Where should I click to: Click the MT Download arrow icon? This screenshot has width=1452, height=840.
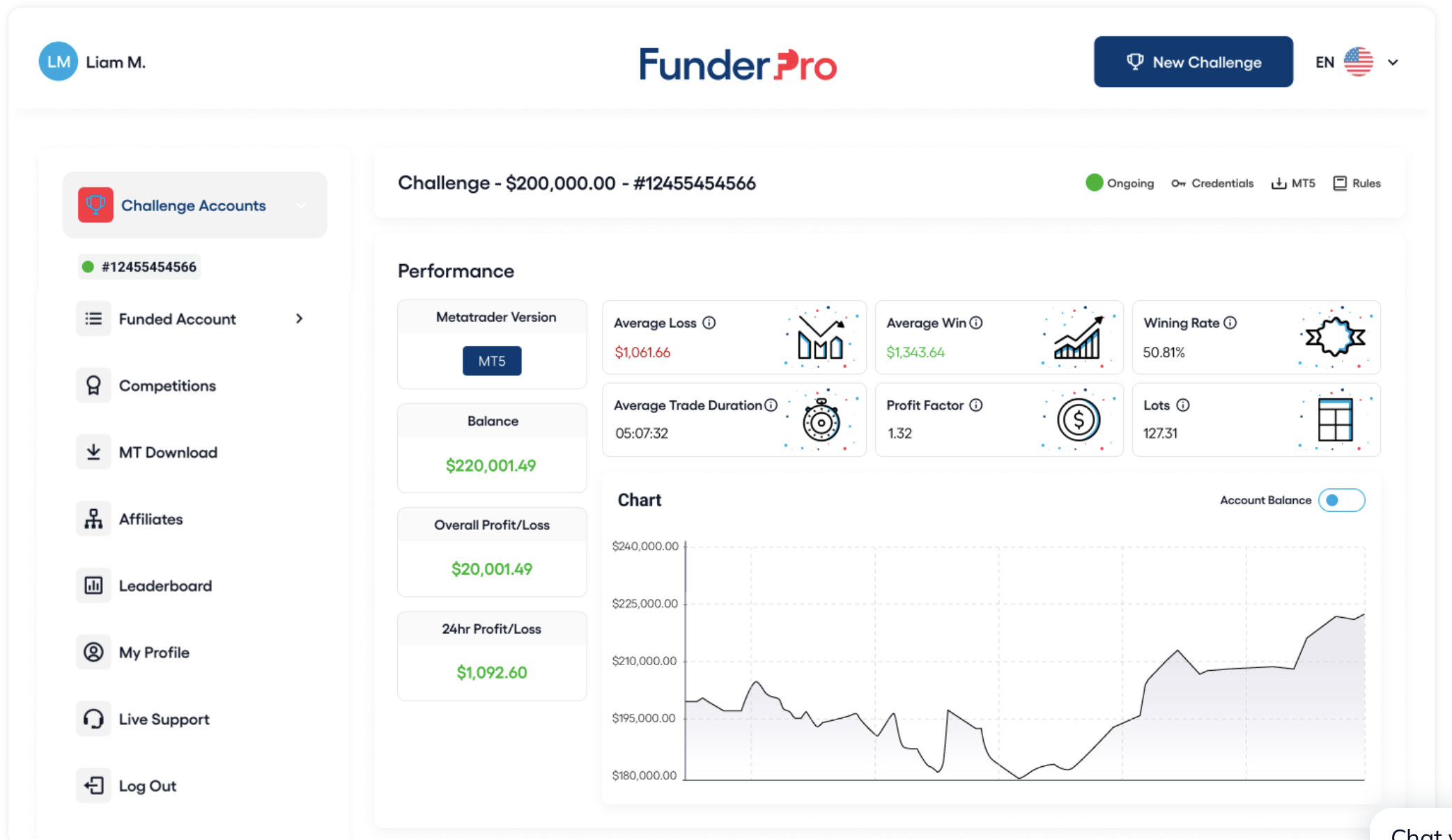[93, 452]
